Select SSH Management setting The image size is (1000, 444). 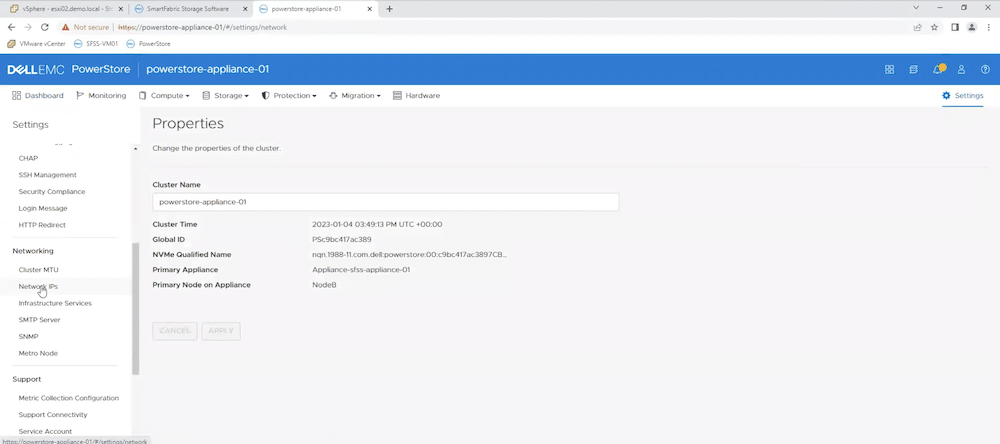click(47, 175)
